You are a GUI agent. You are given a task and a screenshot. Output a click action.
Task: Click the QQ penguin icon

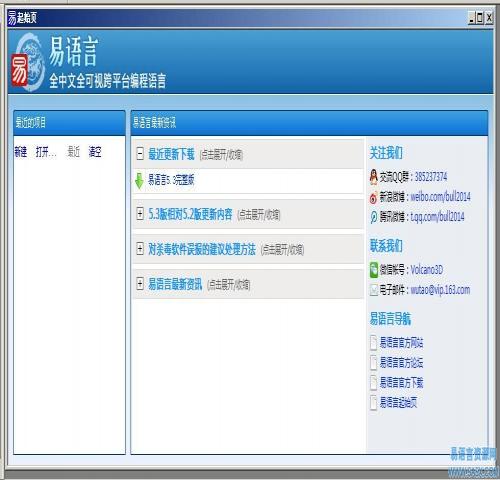[x=374, y=177]
